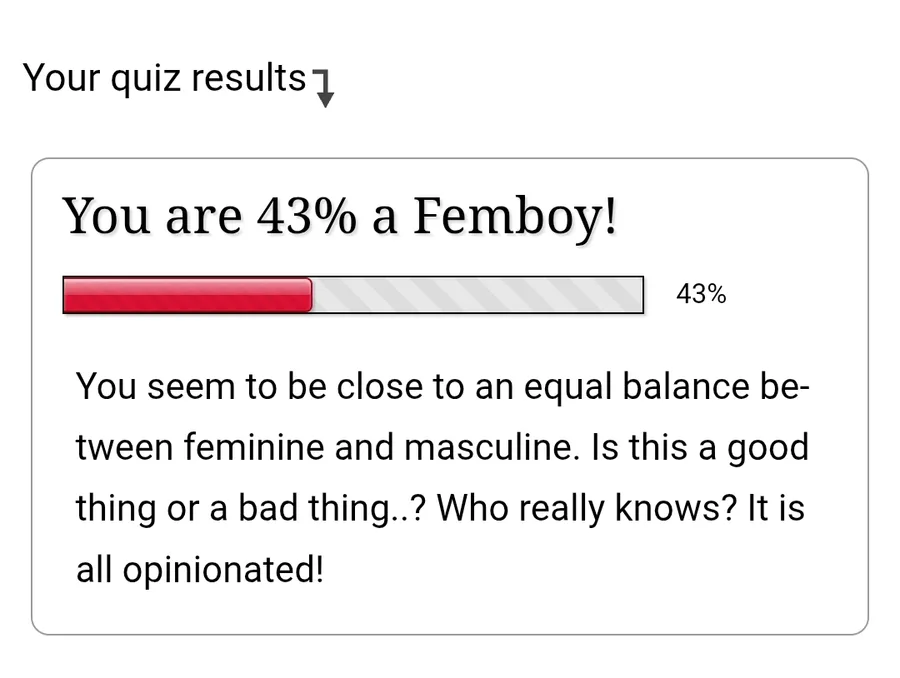Screen dimensions: 900x678
Task: Click the 43% label right of the bar
Action: point(701,294)
